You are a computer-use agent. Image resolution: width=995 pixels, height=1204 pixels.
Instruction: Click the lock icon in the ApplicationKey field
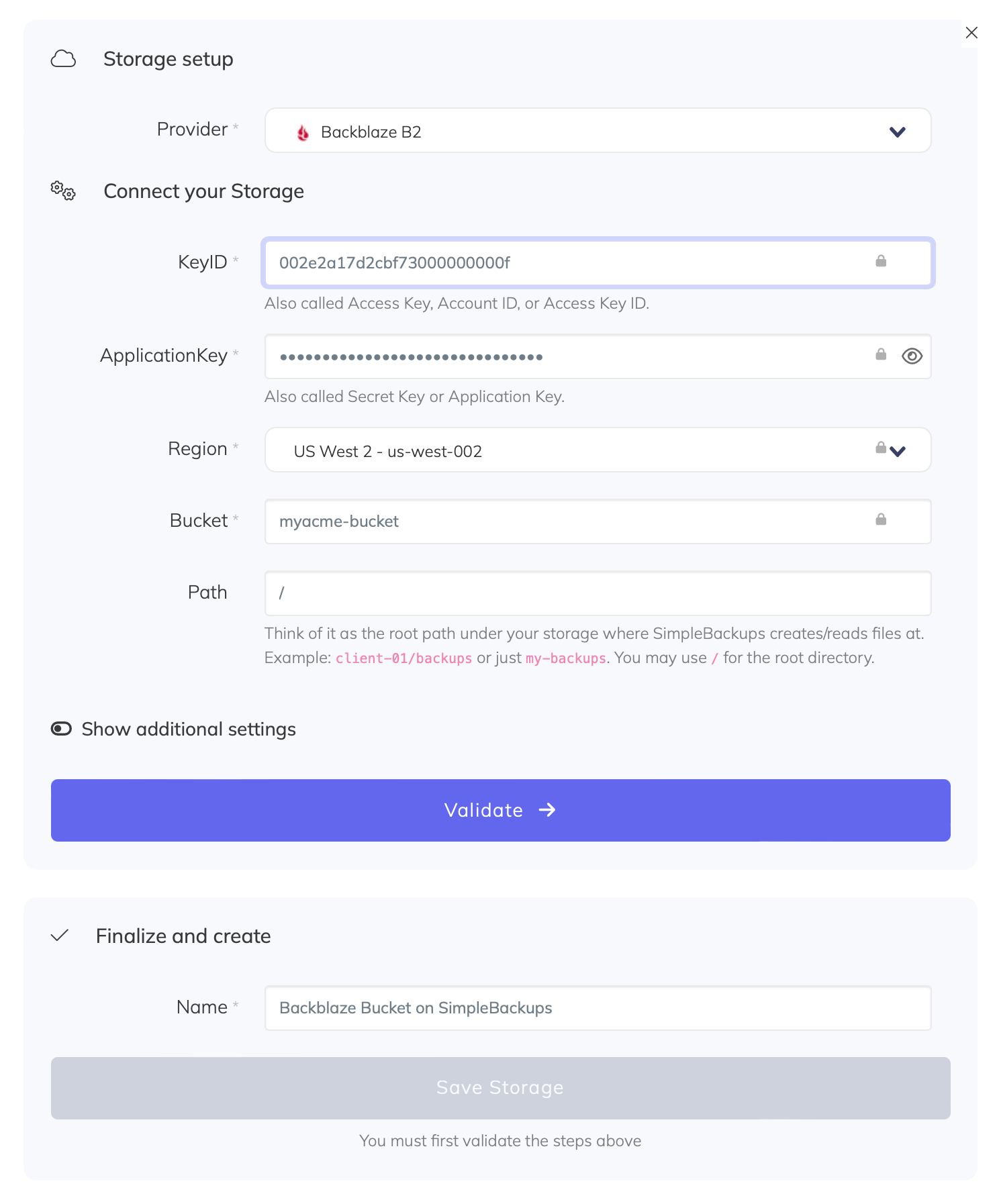pos(880,356)
